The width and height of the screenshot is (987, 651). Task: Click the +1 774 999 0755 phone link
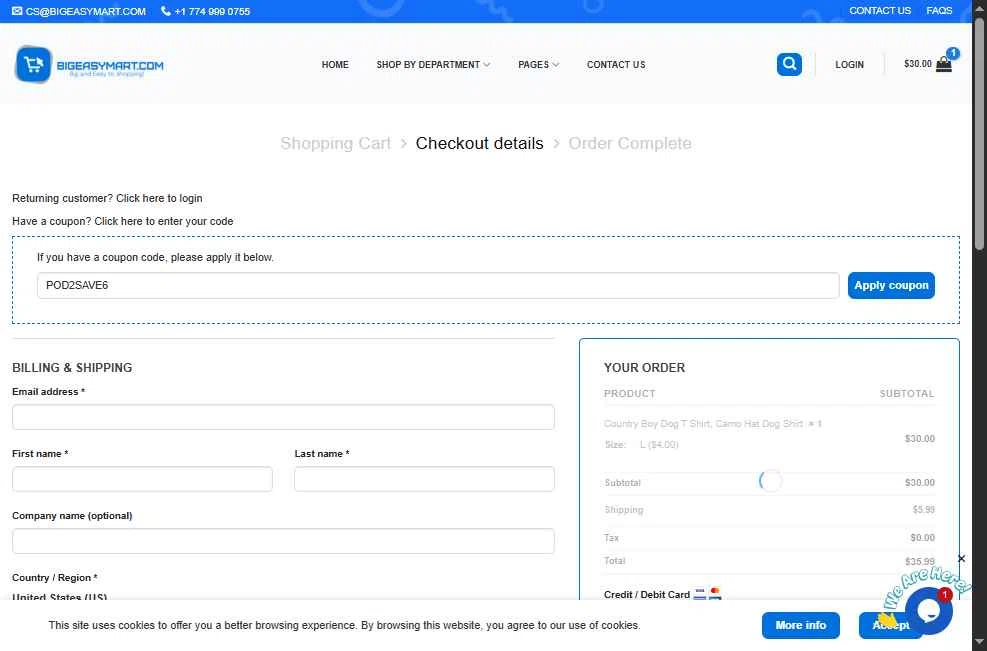coord(212,11)
